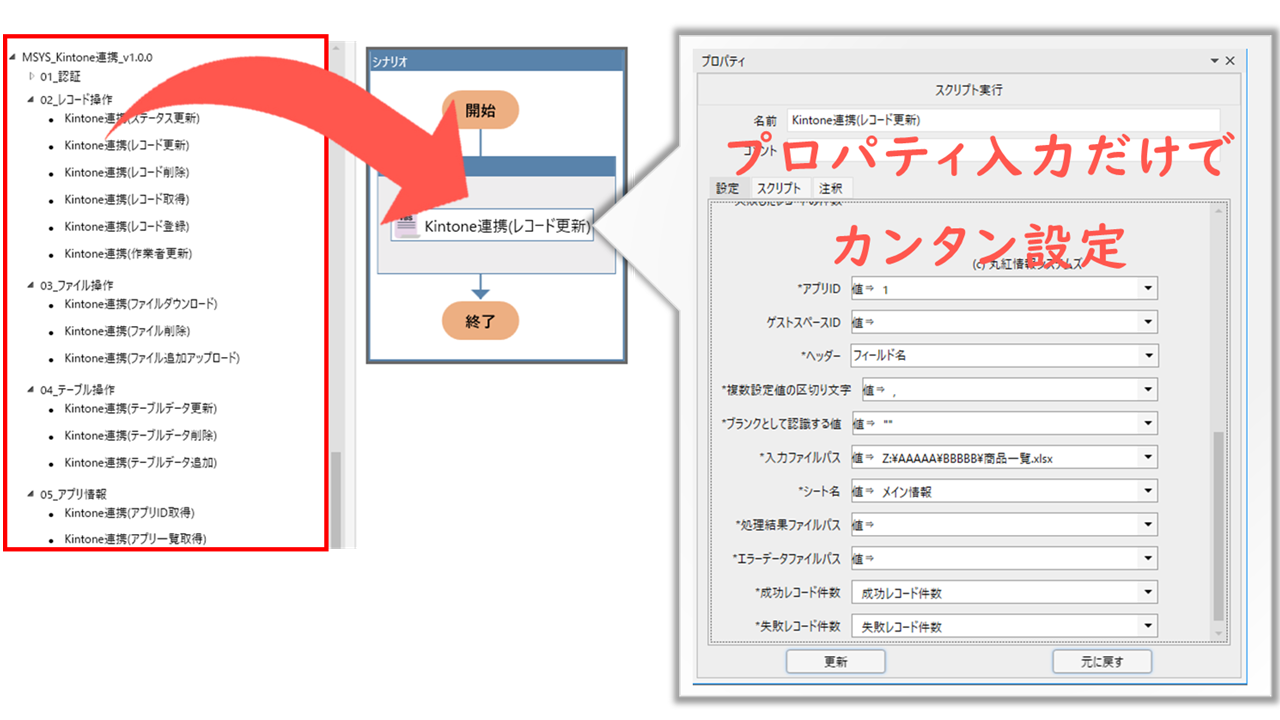This screenshot has width=1280, height=720.
Task: Collapse the 03_ファイル操作 tree node
Action: coord(31,285)
